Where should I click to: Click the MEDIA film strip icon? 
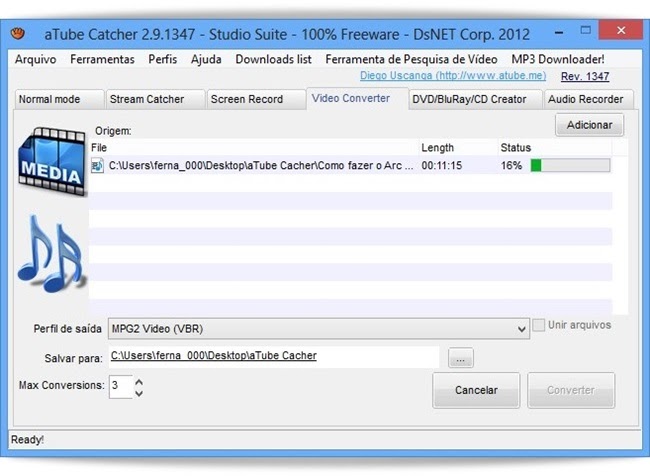click(x=52, y=161)
